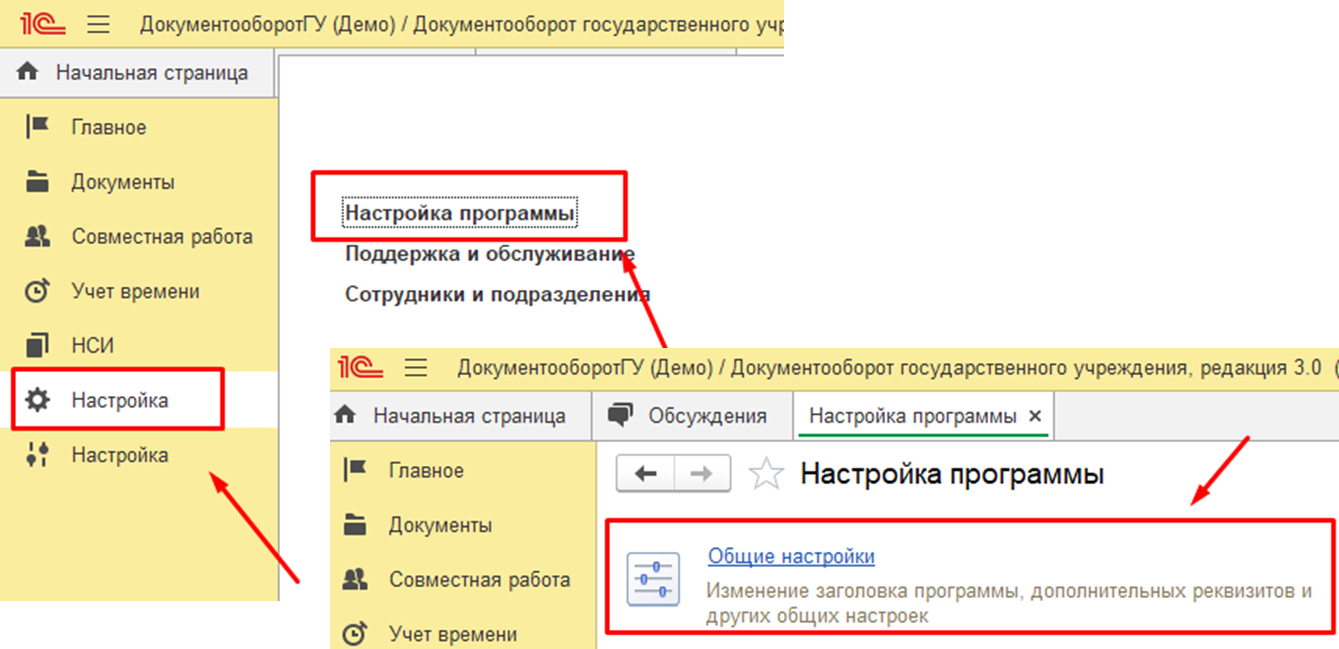
Task: Click the sliders icon of the lower Настройка
Action: (x=37, y=455)
